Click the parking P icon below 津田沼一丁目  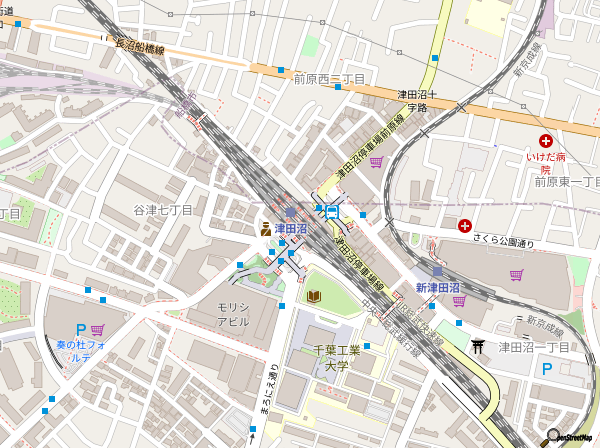(546, 369)
